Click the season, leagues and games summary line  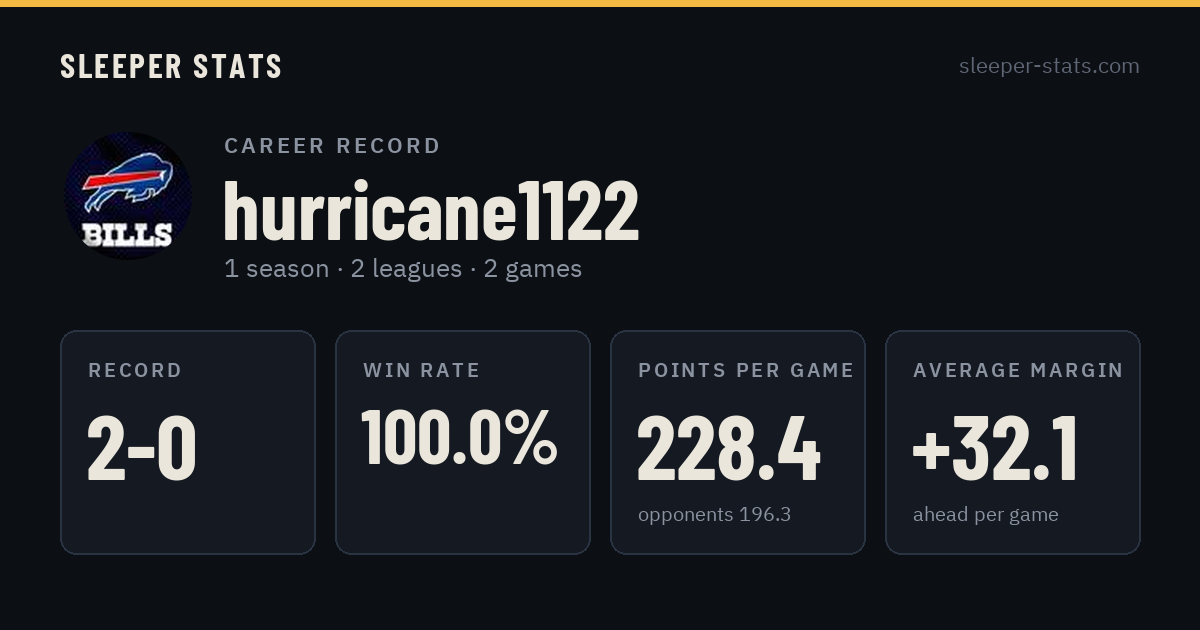pyautogui.click(x=403, y=269)
